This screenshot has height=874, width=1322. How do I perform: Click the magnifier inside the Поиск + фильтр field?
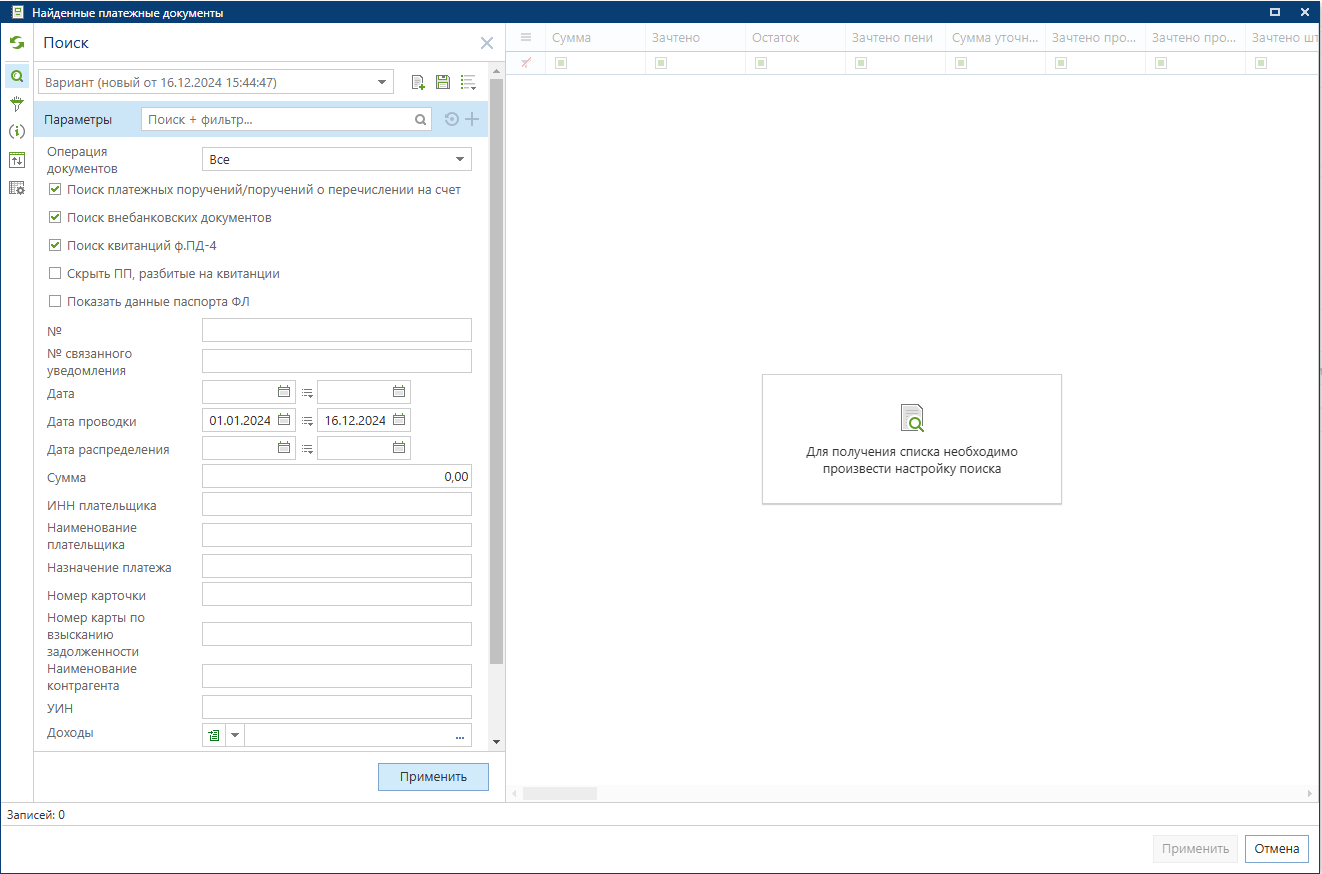[421, 120]
